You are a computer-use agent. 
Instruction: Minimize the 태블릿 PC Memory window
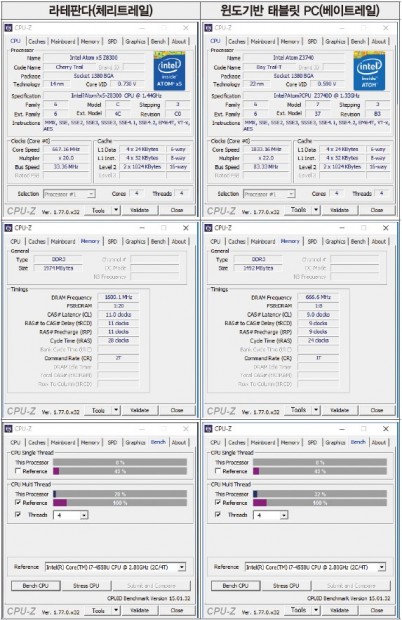point(342,228)
